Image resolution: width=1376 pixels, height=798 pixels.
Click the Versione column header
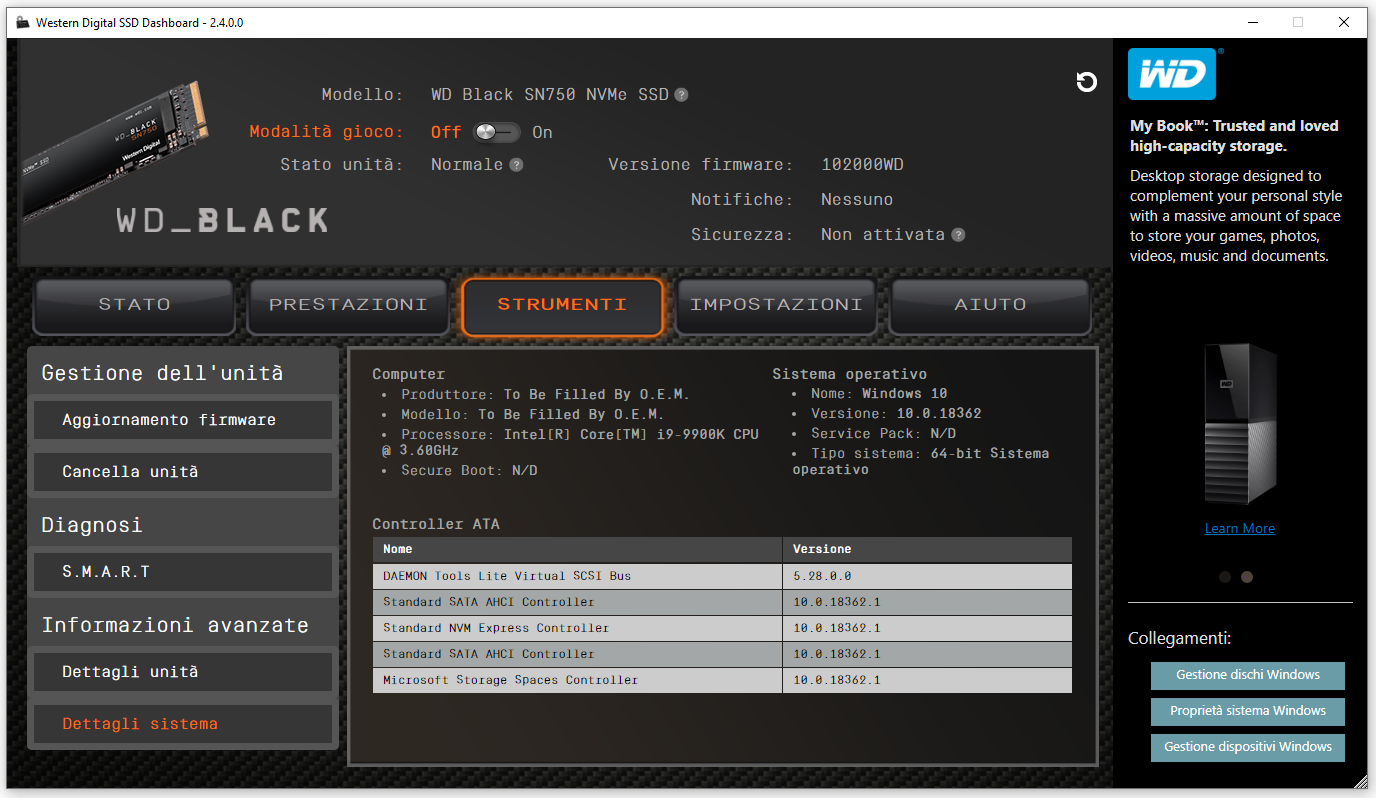point(927,549)
